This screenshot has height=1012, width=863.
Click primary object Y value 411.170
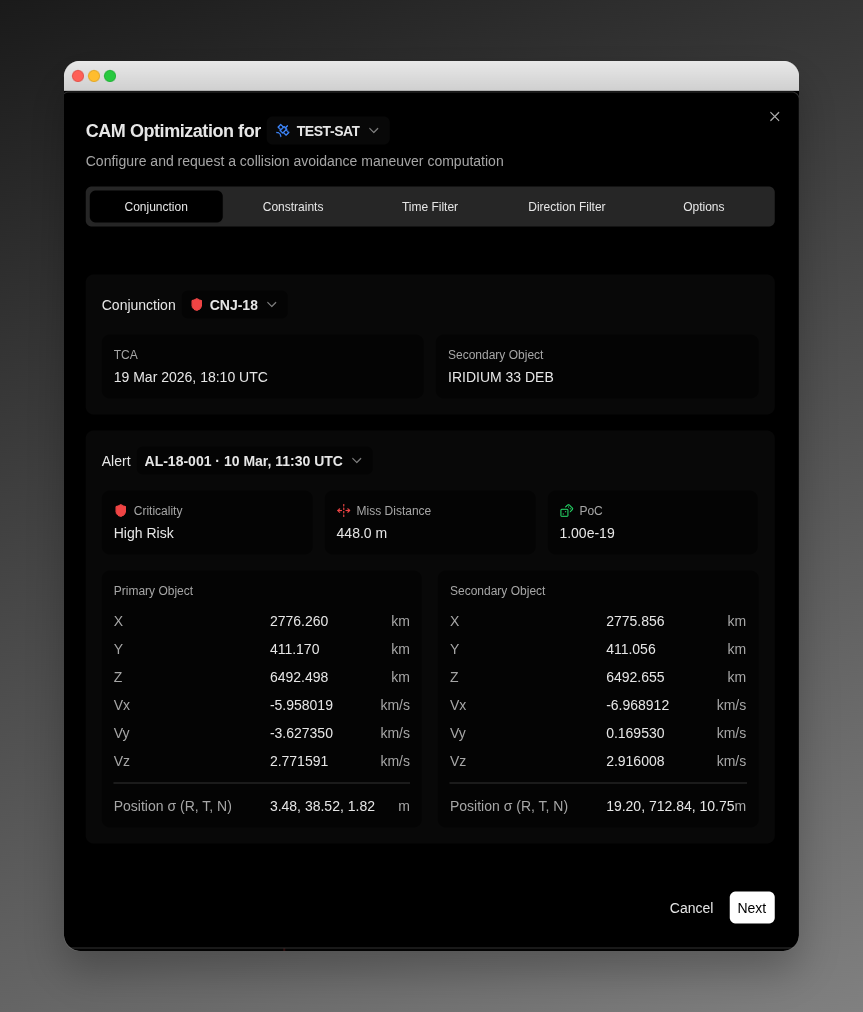294,649
